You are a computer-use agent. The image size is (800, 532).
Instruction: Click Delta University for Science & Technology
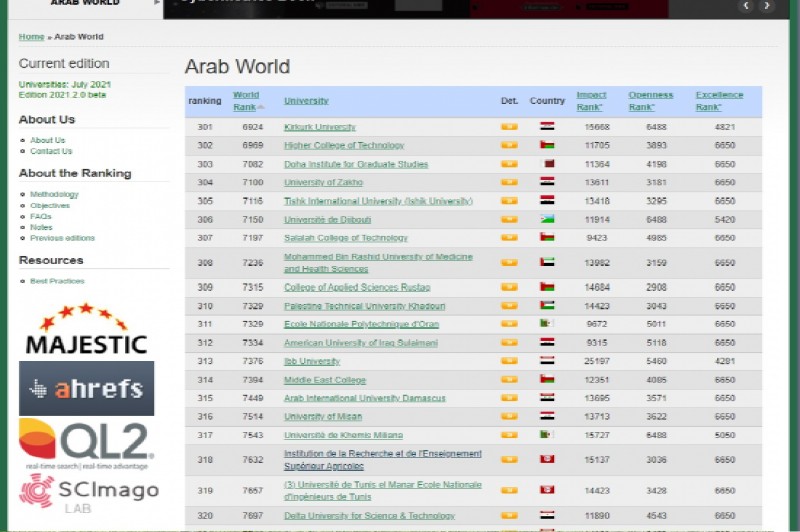point(369,516)
